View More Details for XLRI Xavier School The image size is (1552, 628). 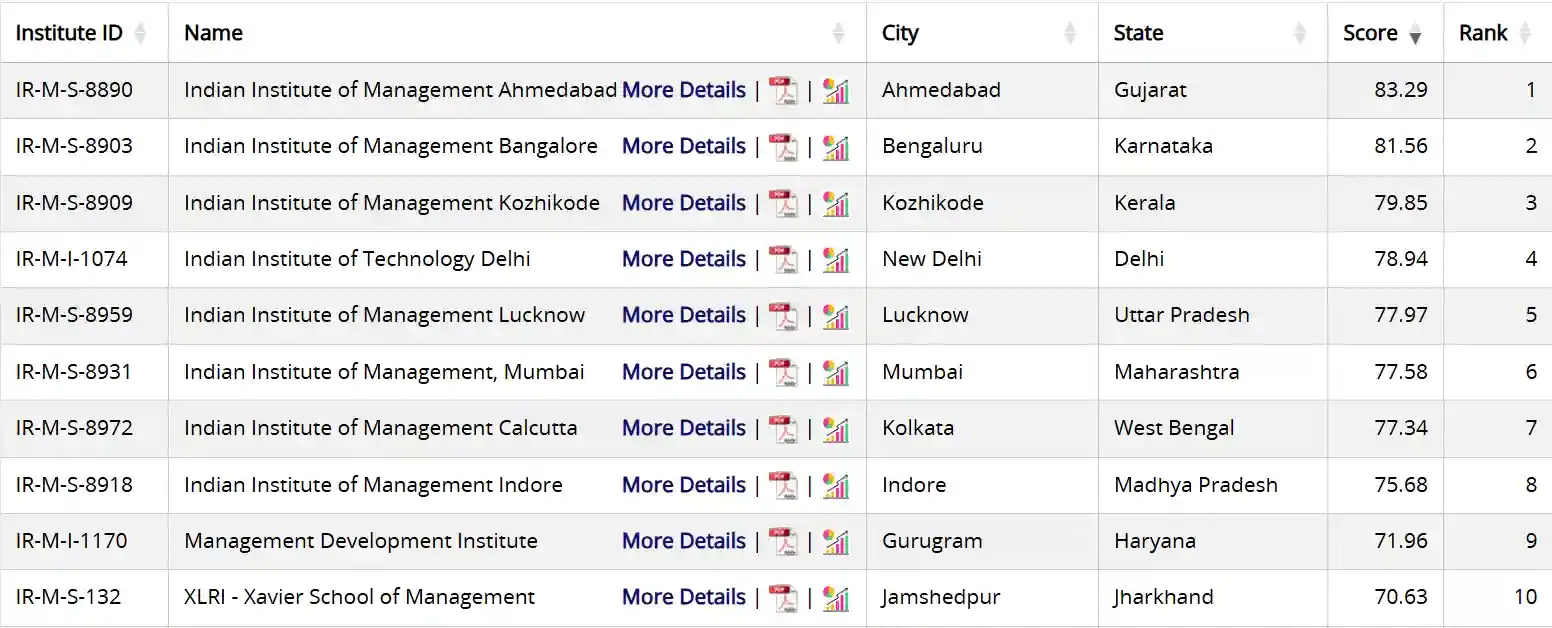(684, 597)
